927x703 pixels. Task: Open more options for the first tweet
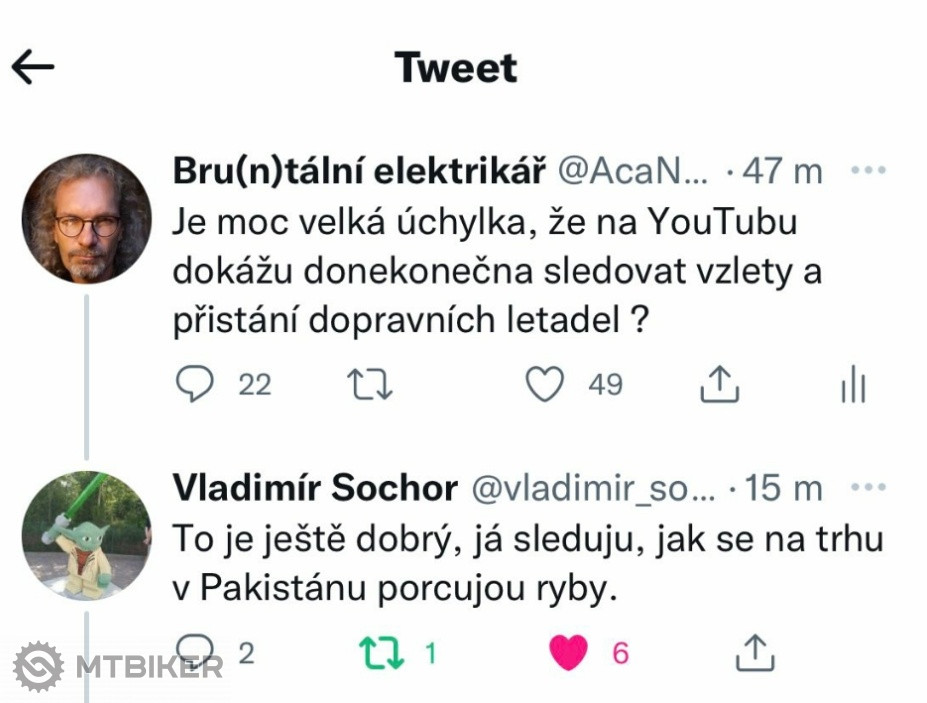click(868, 171)
